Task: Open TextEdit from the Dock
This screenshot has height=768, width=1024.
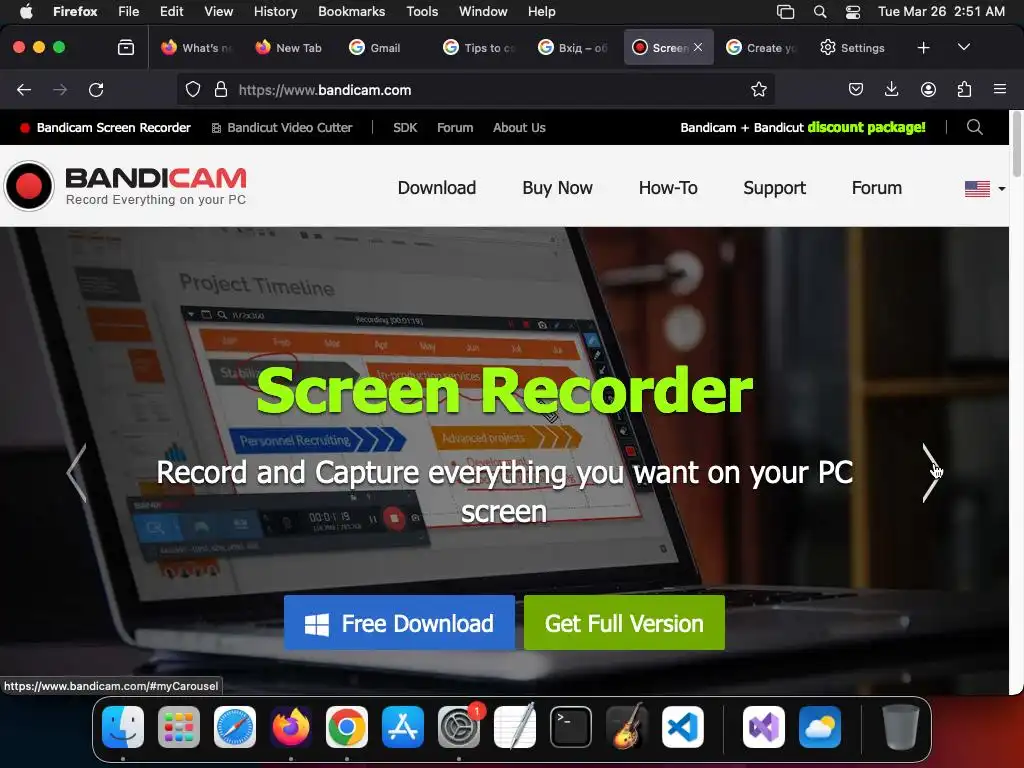Action: 515,727
